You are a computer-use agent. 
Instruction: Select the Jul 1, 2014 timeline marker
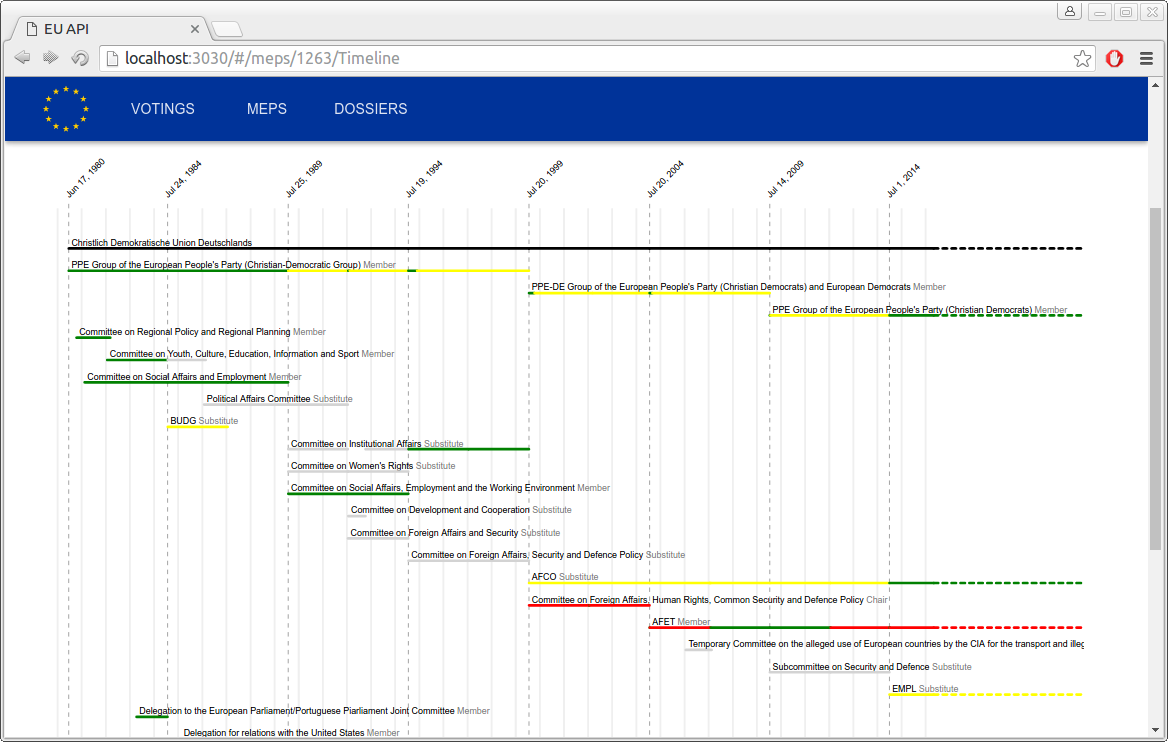pyautogui.click(x=903, y=180)
